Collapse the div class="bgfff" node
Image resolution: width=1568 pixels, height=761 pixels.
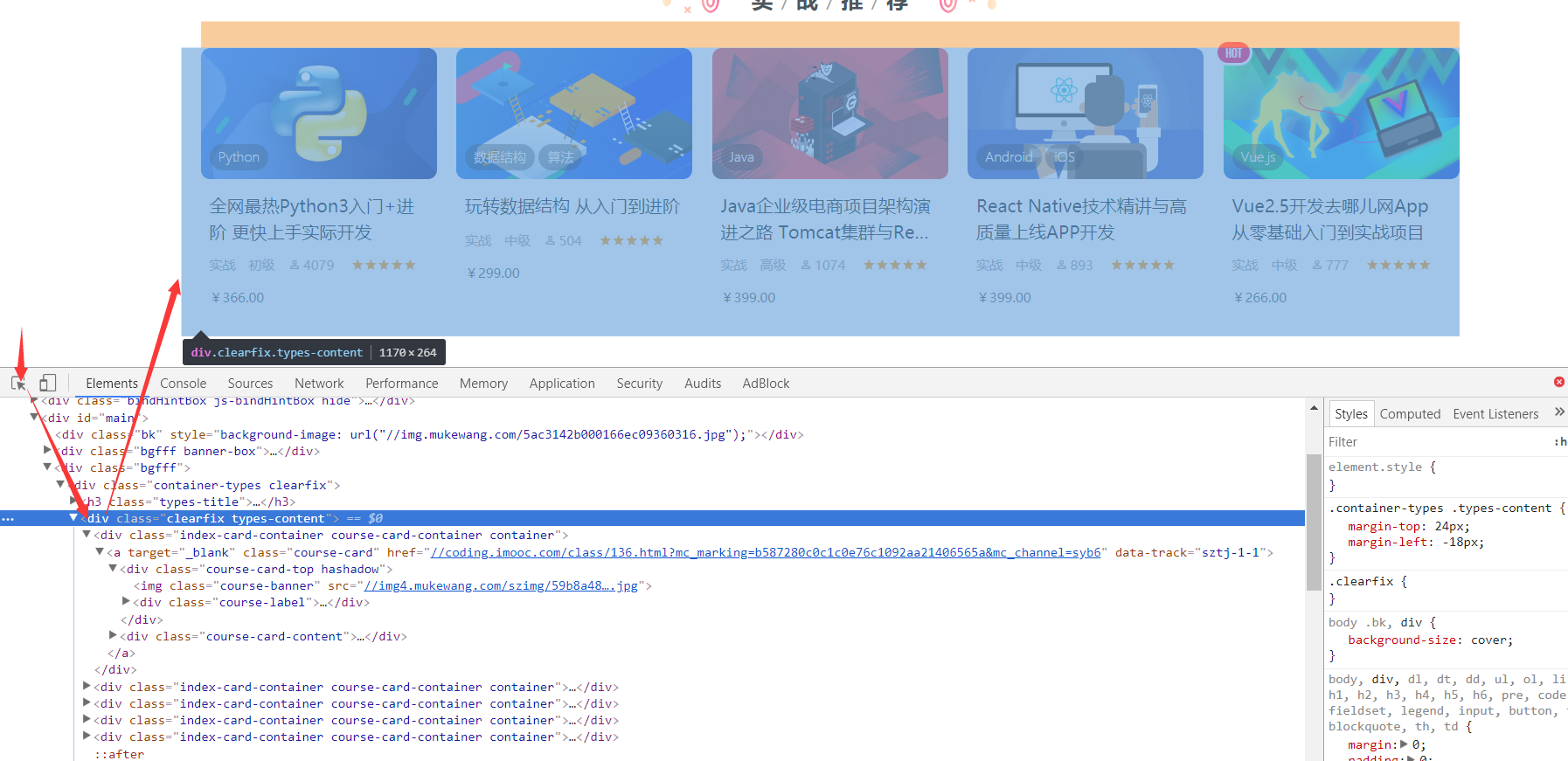[x=47, y=467]
